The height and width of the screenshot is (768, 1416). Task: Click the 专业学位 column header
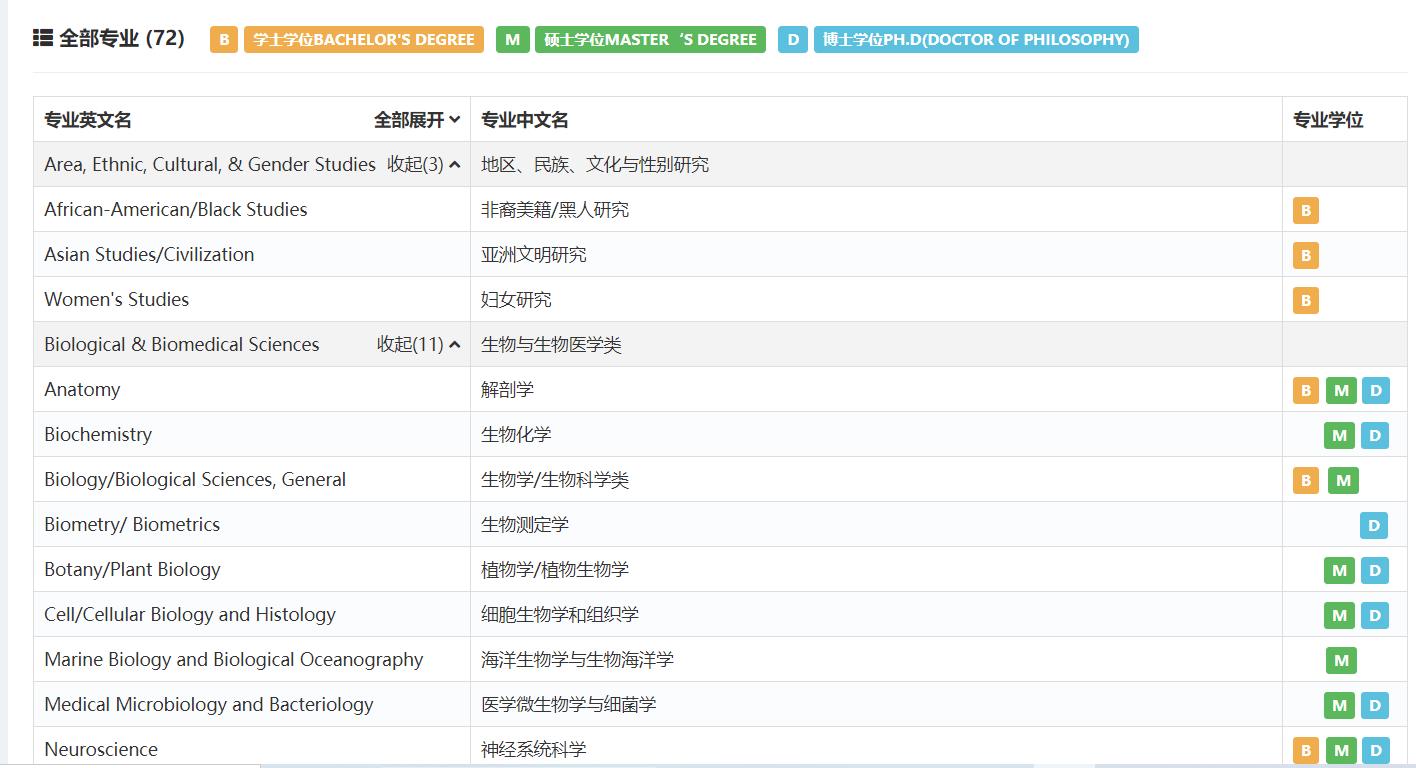point(1328,120)
